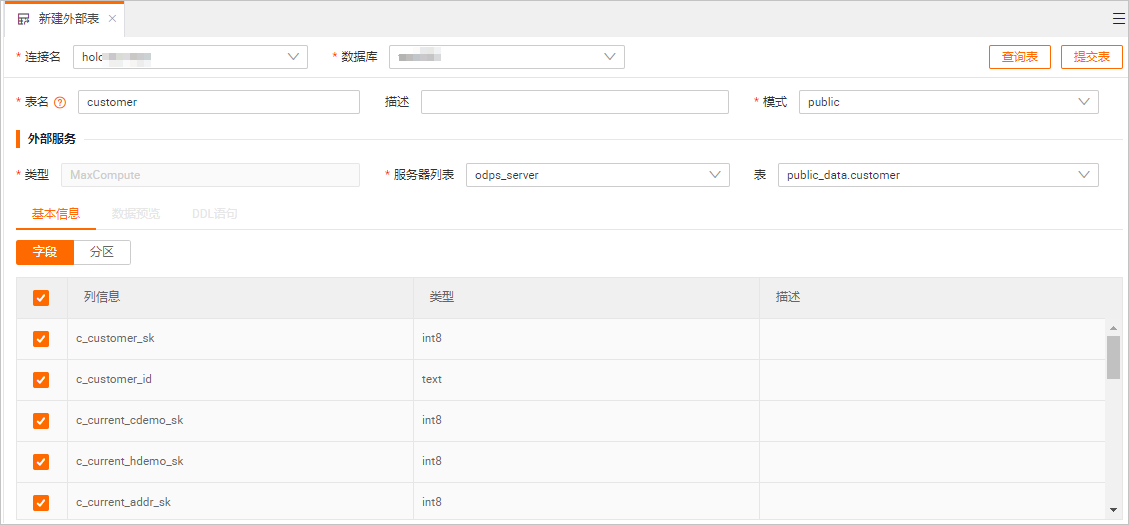Switch to the 基本信息 tab
1129x525 pixels.
point(55,214)
